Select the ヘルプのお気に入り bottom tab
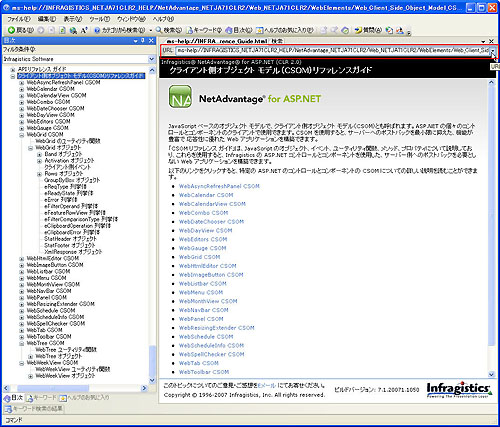The image size is (500, 427). (x=85, y=398)
